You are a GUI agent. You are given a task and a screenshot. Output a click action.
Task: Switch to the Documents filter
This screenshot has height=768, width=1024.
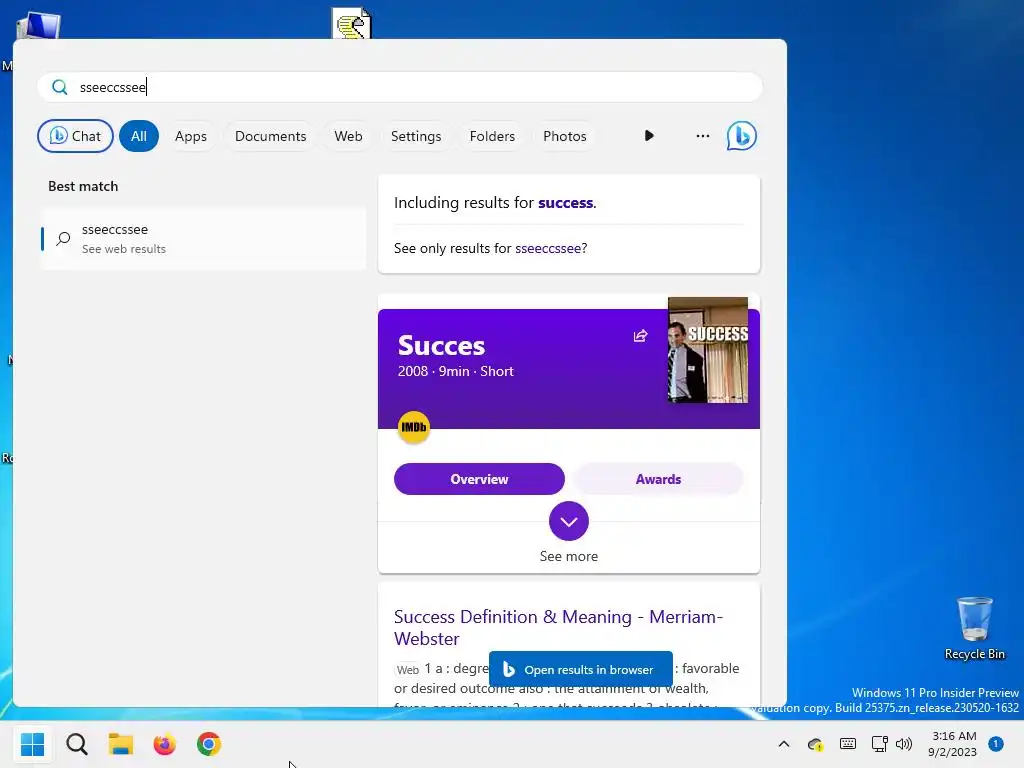point(270,136)
